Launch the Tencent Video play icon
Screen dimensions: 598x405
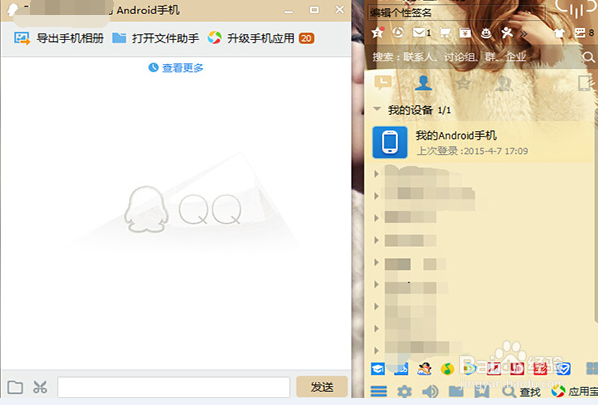470,368
